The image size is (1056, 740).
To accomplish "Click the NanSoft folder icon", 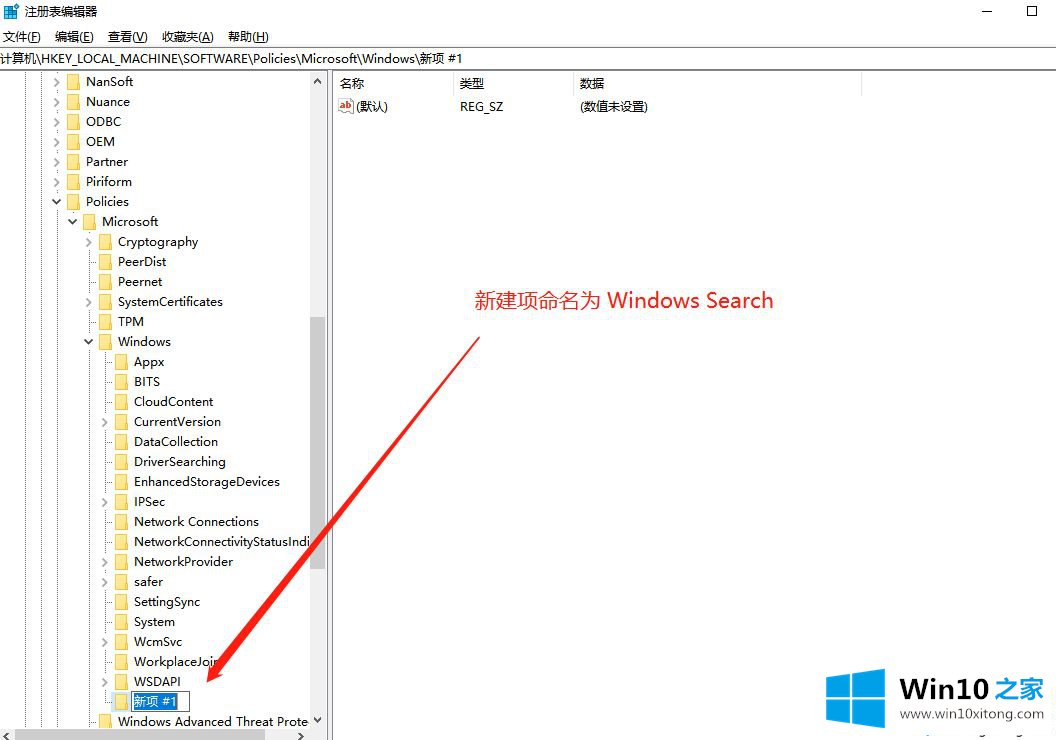I will point(73,82).
